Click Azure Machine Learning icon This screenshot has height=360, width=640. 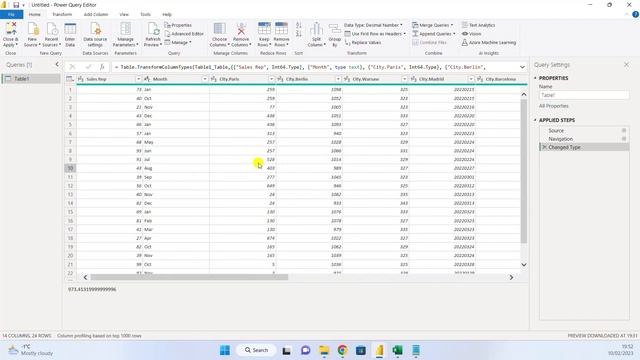[465, 42]
